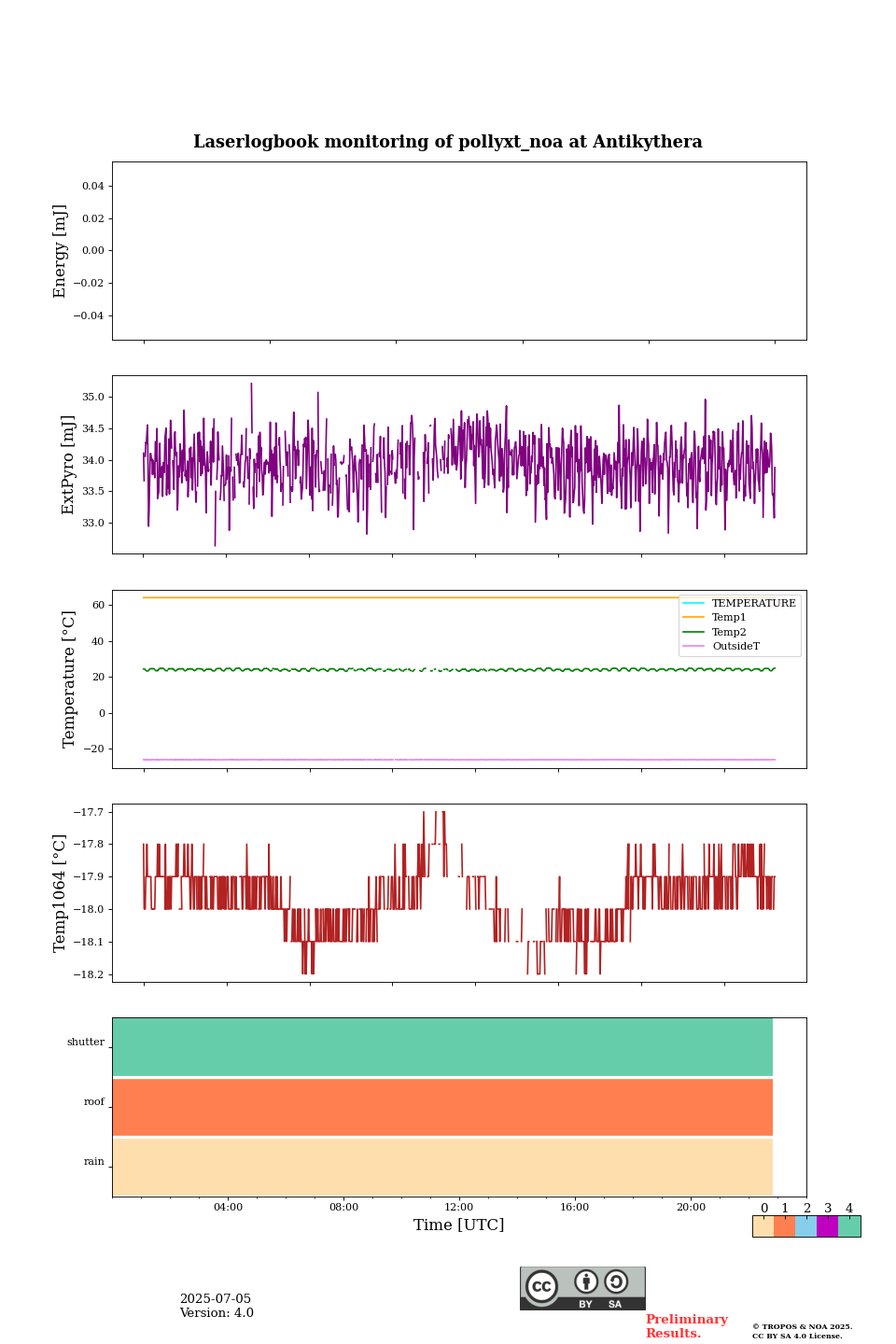Click the ExtPyro [mJ] axis label
The height and width of the screenshot is (1344, 896).
[68, 465]
